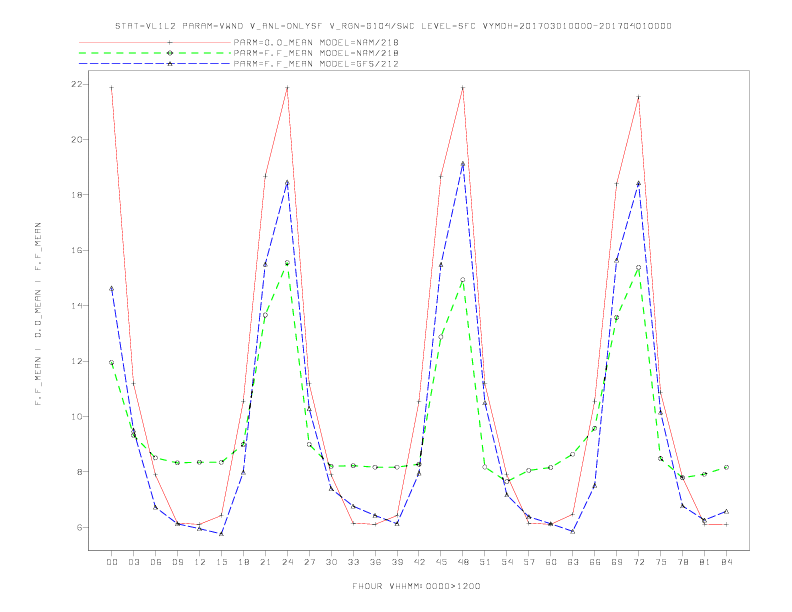Click x-axis tick label 84

(726, 562)
